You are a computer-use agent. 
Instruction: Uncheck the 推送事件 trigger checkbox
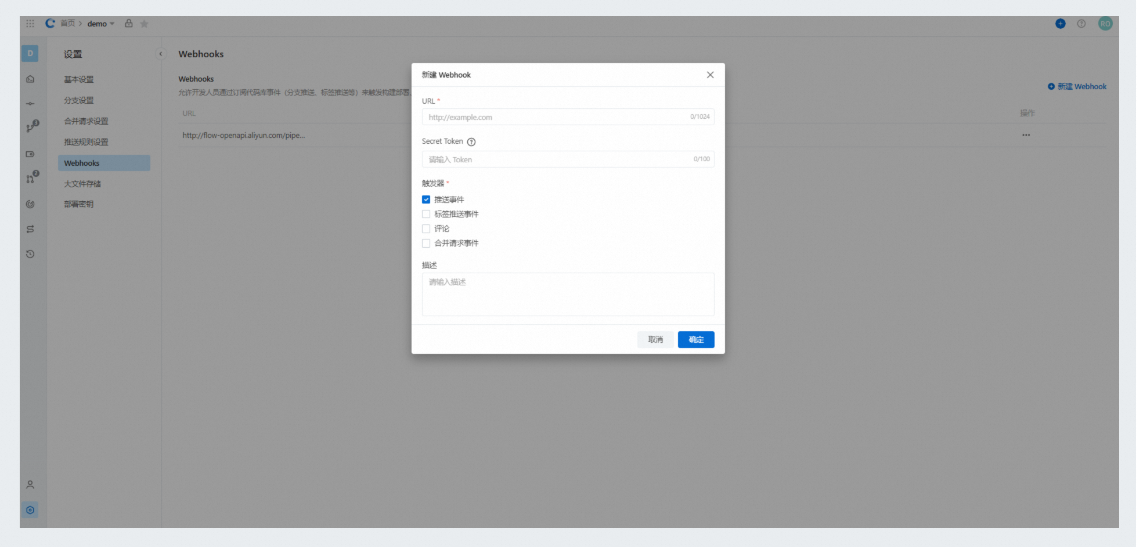426,200
